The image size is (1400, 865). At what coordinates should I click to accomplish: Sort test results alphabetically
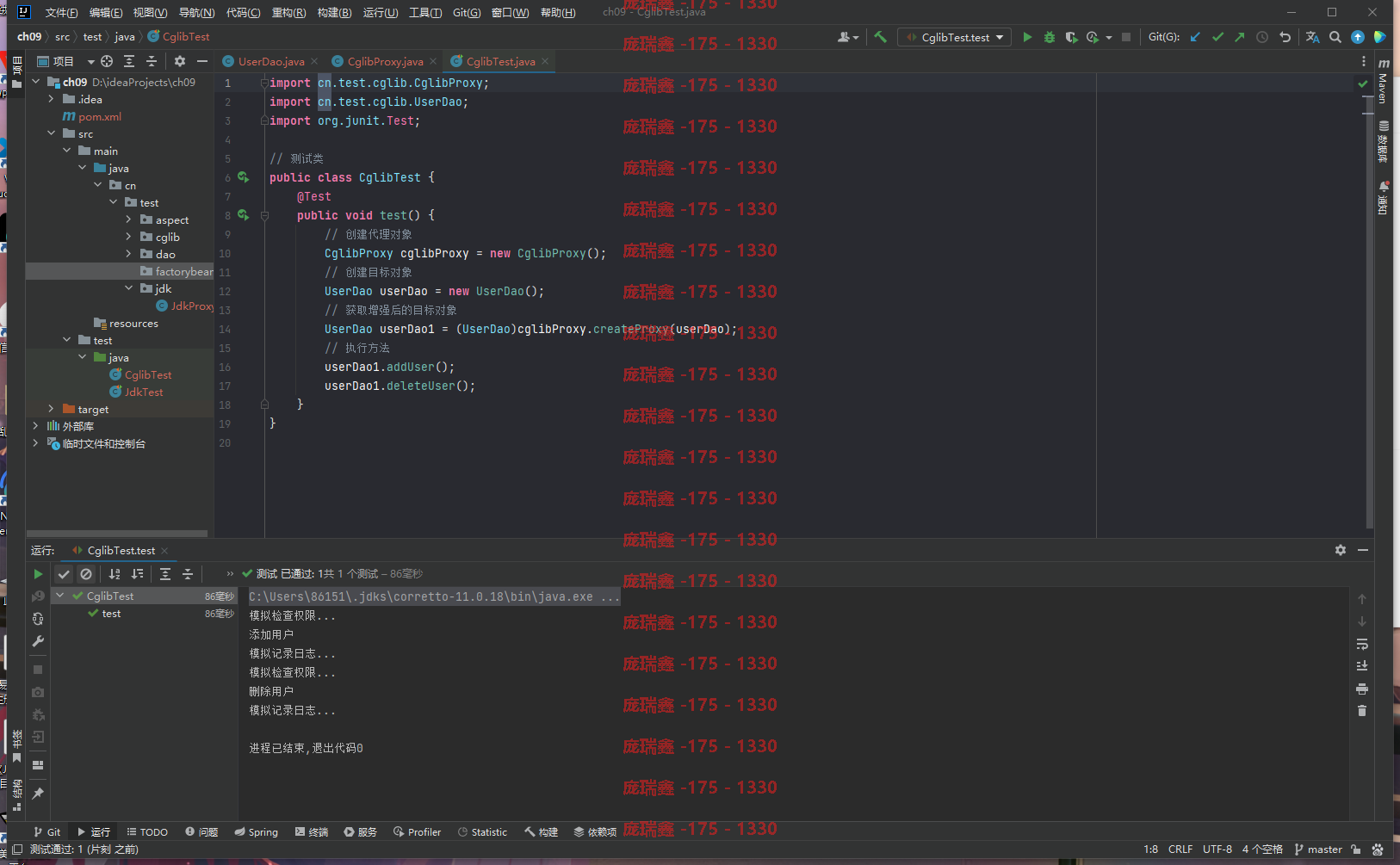click(x=115, y=574)
